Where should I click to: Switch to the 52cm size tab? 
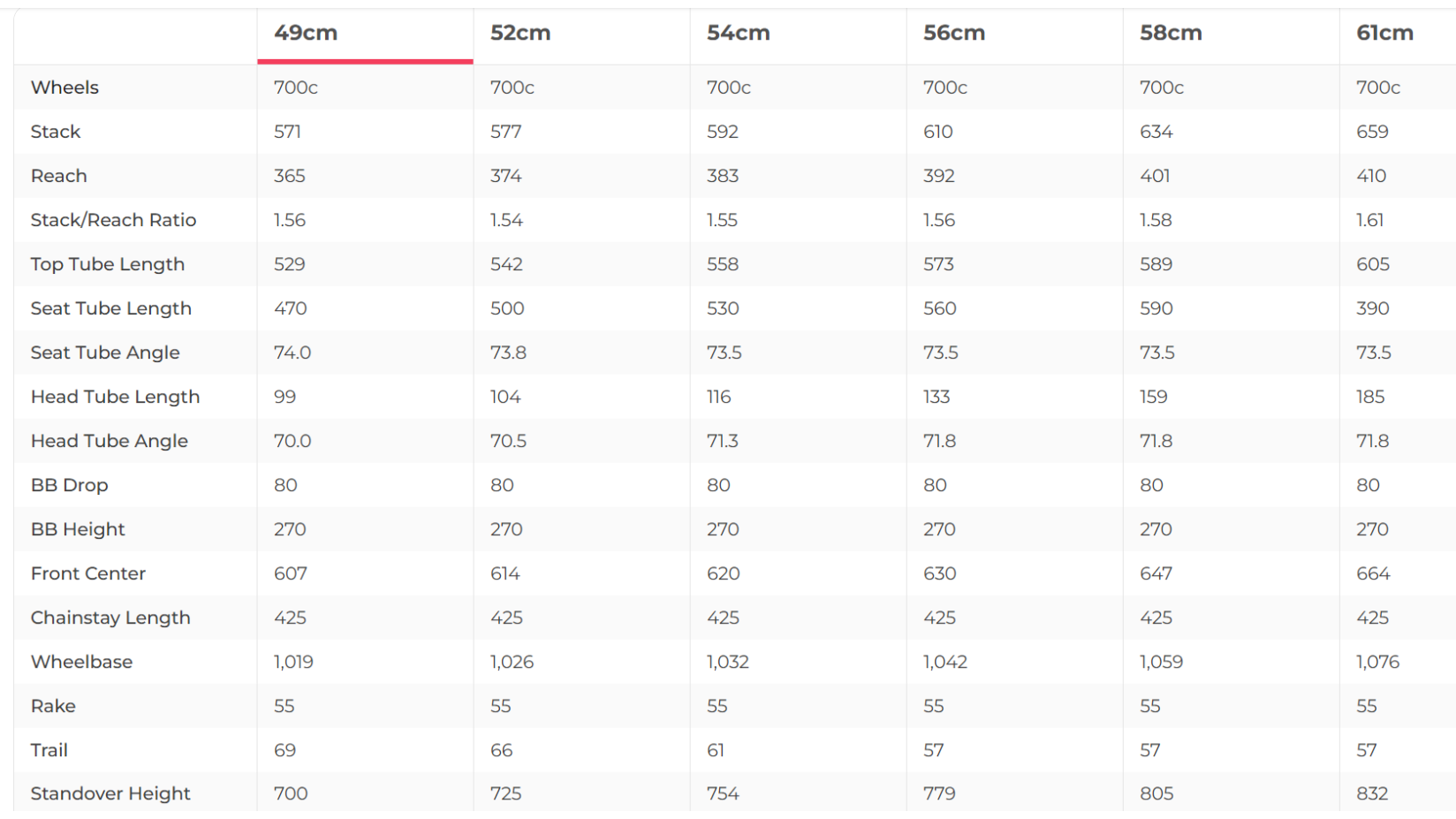click(520, 34)
